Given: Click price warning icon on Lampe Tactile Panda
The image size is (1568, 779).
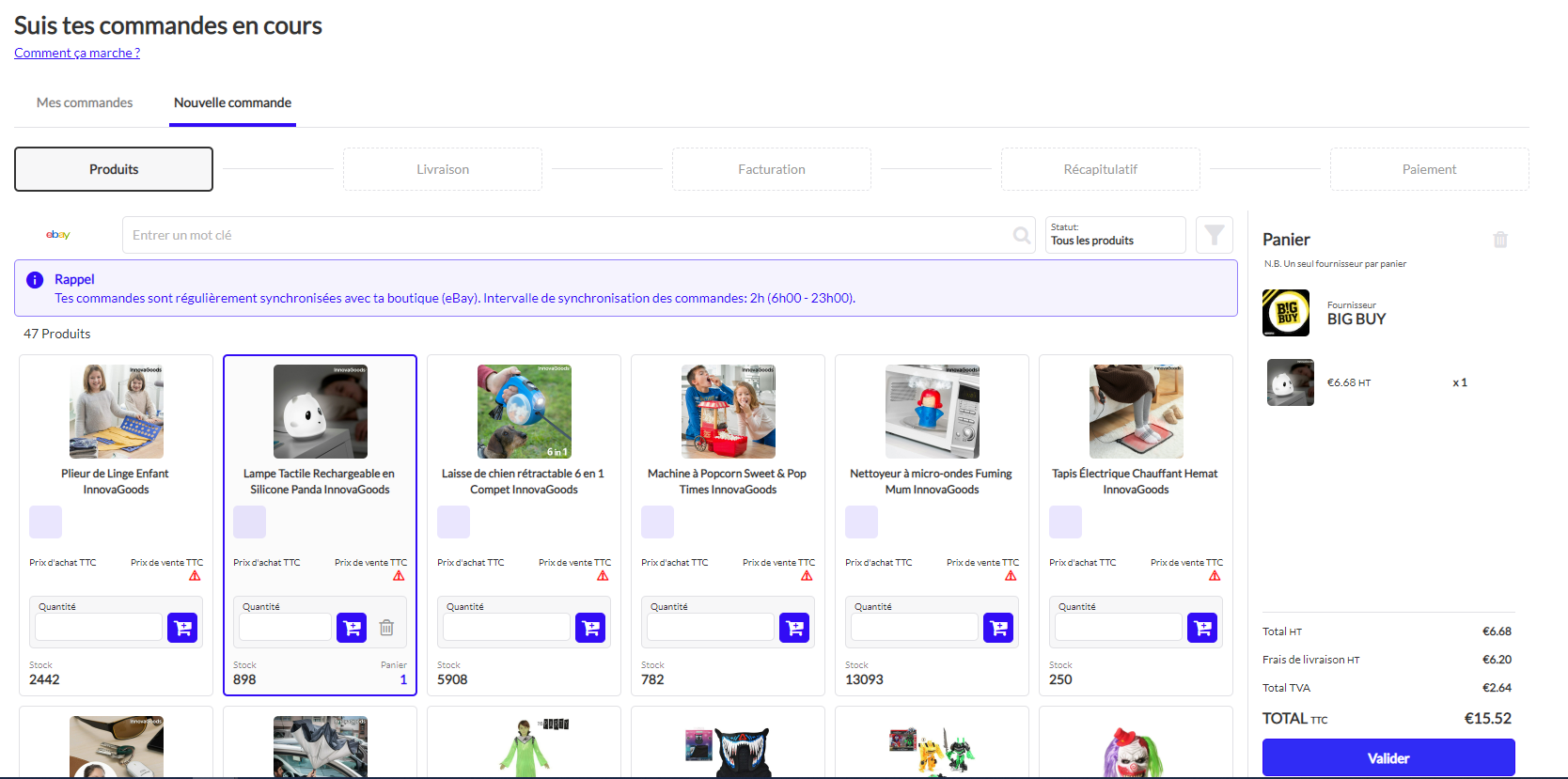Looking at the screenshot, I should tap(399, 576).
